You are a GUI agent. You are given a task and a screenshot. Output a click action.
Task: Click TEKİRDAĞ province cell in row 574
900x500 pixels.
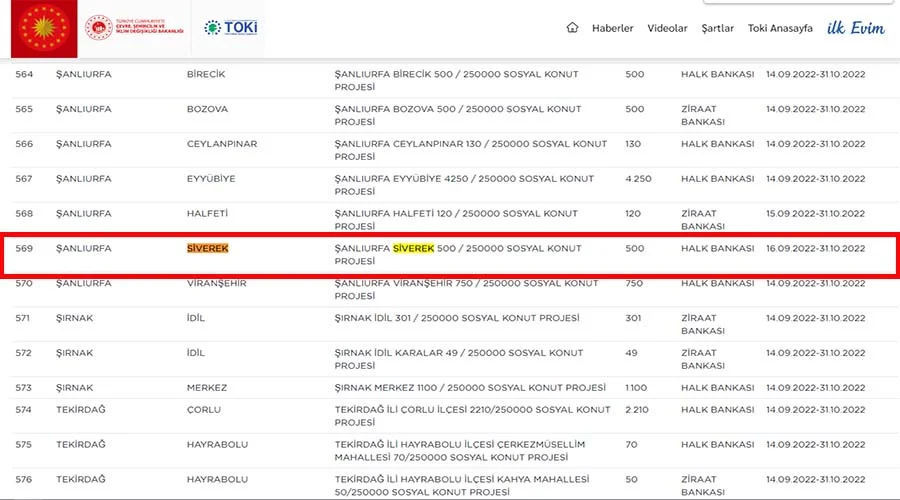81,410
